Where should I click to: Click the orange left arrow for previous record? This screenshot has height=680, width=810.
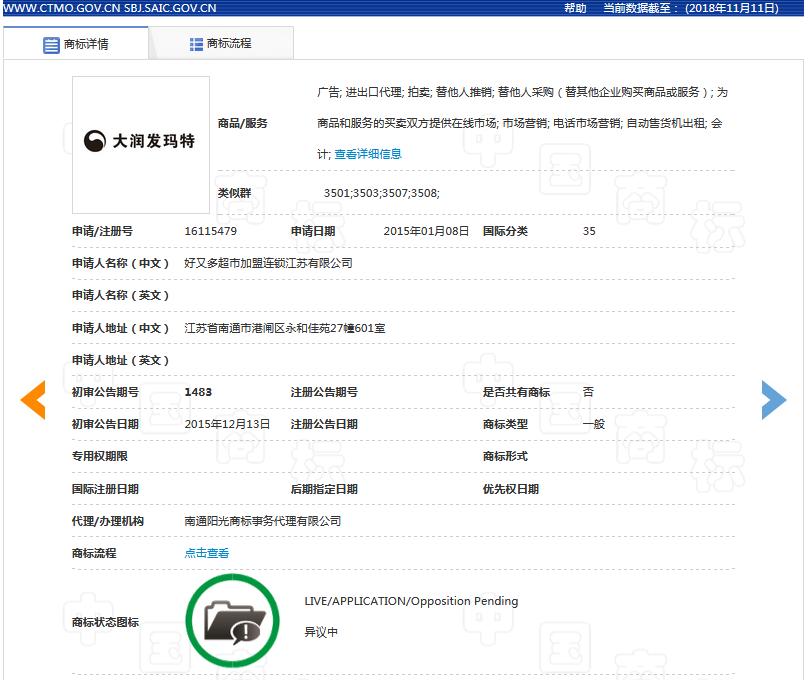[33, 399]
